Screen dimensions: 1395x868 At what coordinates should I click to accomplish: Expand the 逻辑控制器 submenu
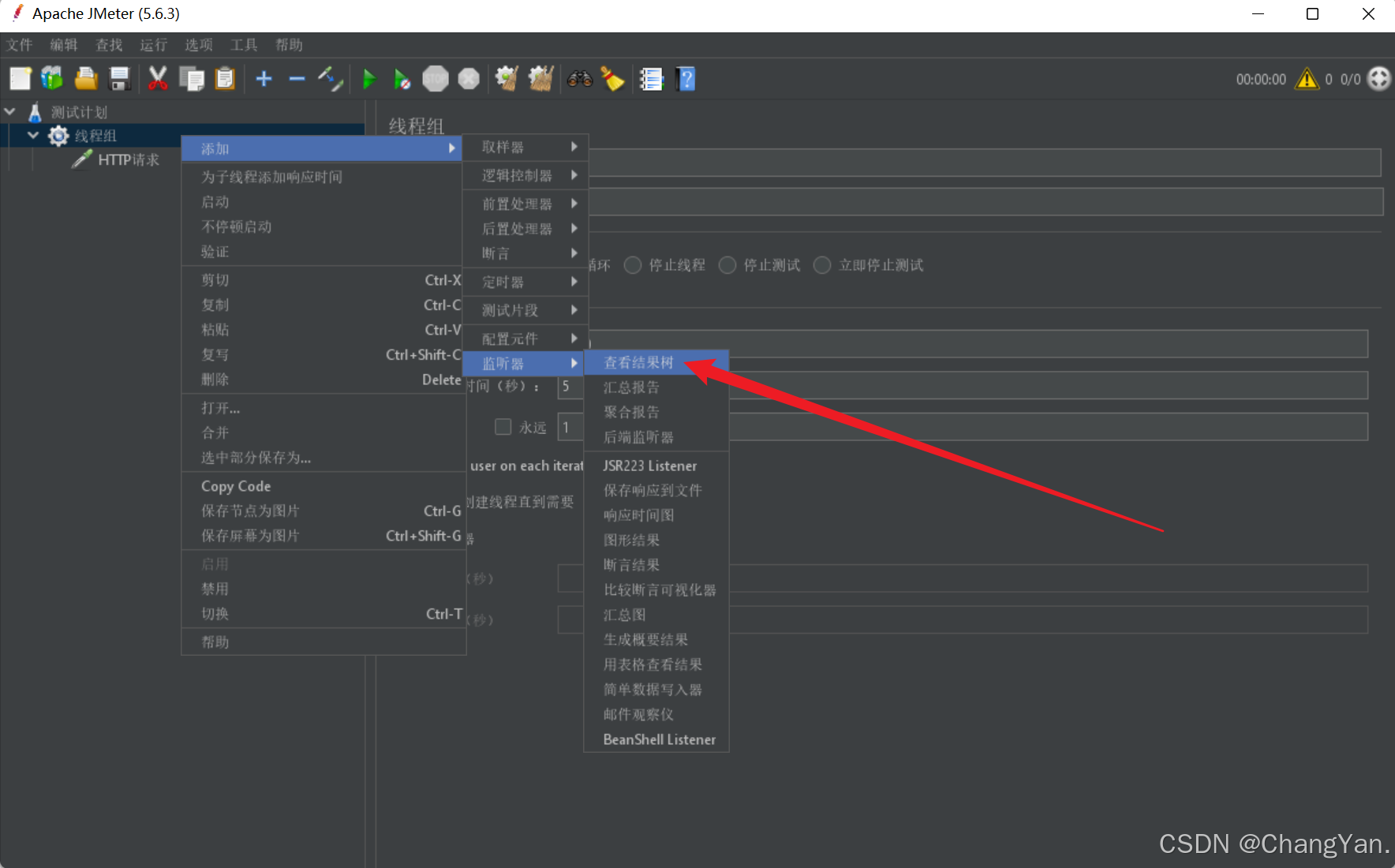525,175
